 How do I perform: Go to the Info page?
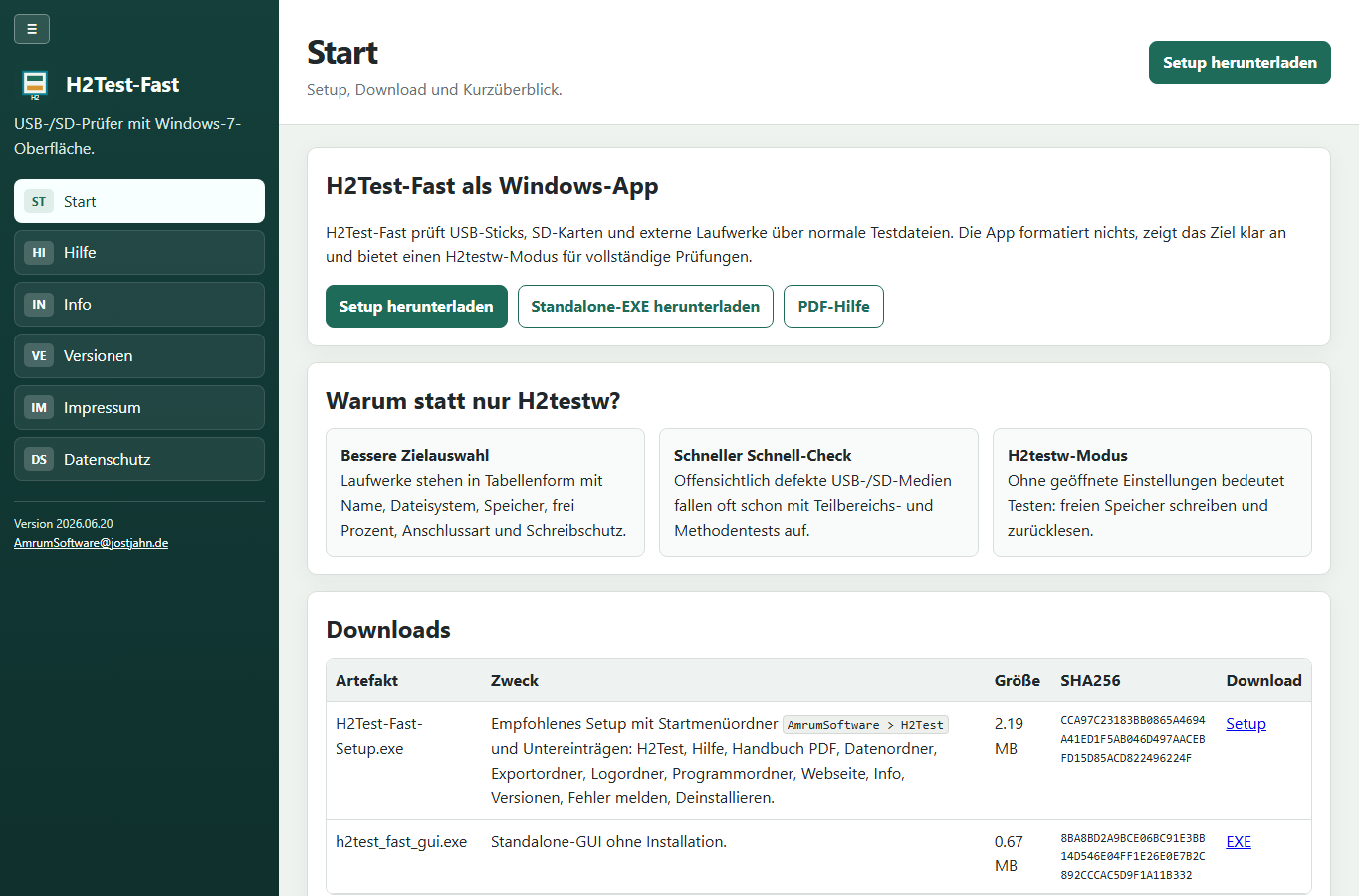click(139, 305)
